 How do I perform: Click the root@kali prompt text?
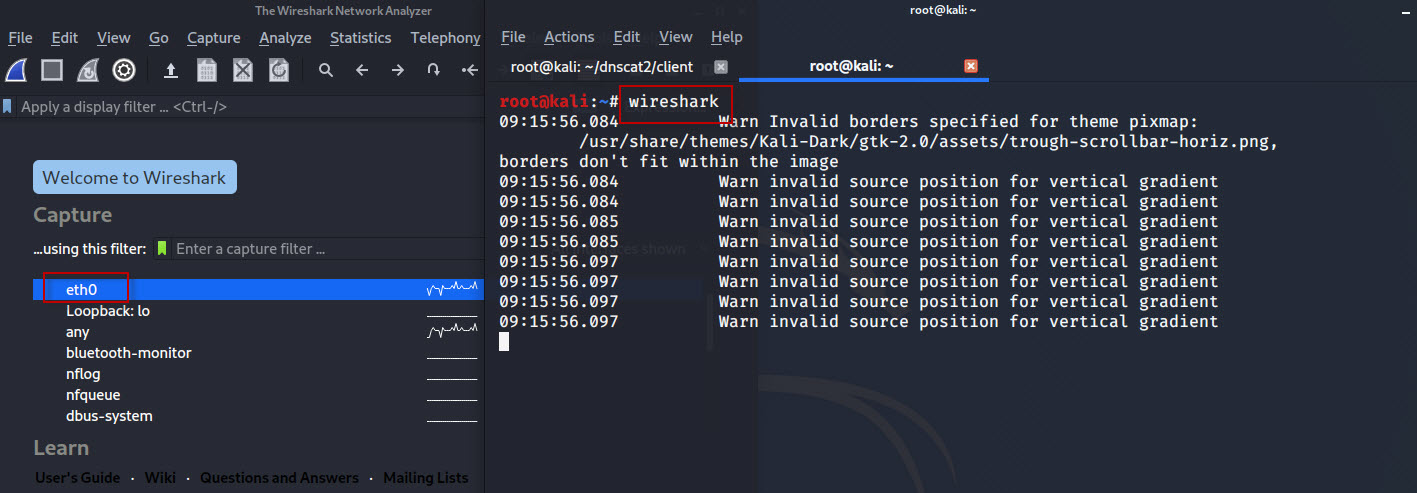tap(545, 102)
